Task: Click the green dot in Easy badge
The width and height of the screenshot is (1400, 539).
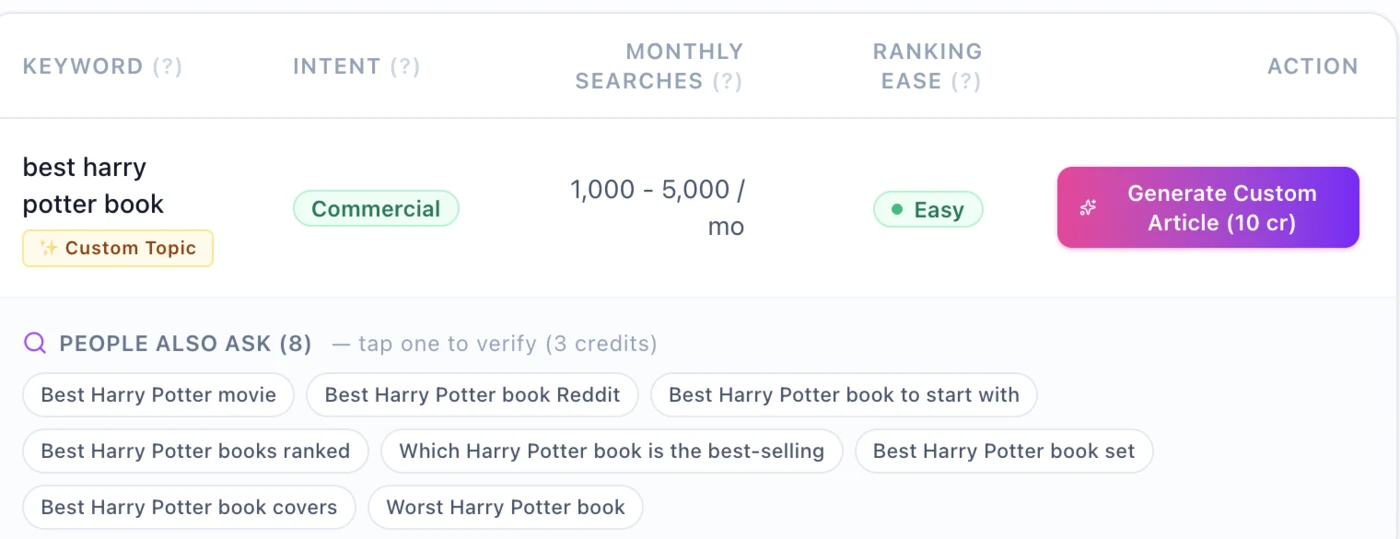Action: click(x=897, y=210)
